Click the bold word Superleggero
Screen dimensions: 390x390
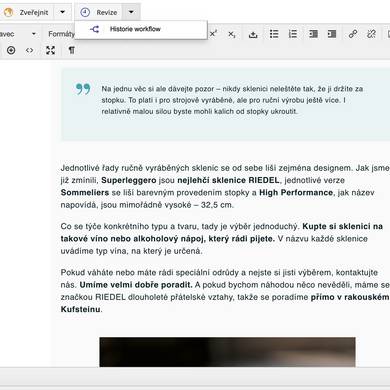(x=129, y=180)
